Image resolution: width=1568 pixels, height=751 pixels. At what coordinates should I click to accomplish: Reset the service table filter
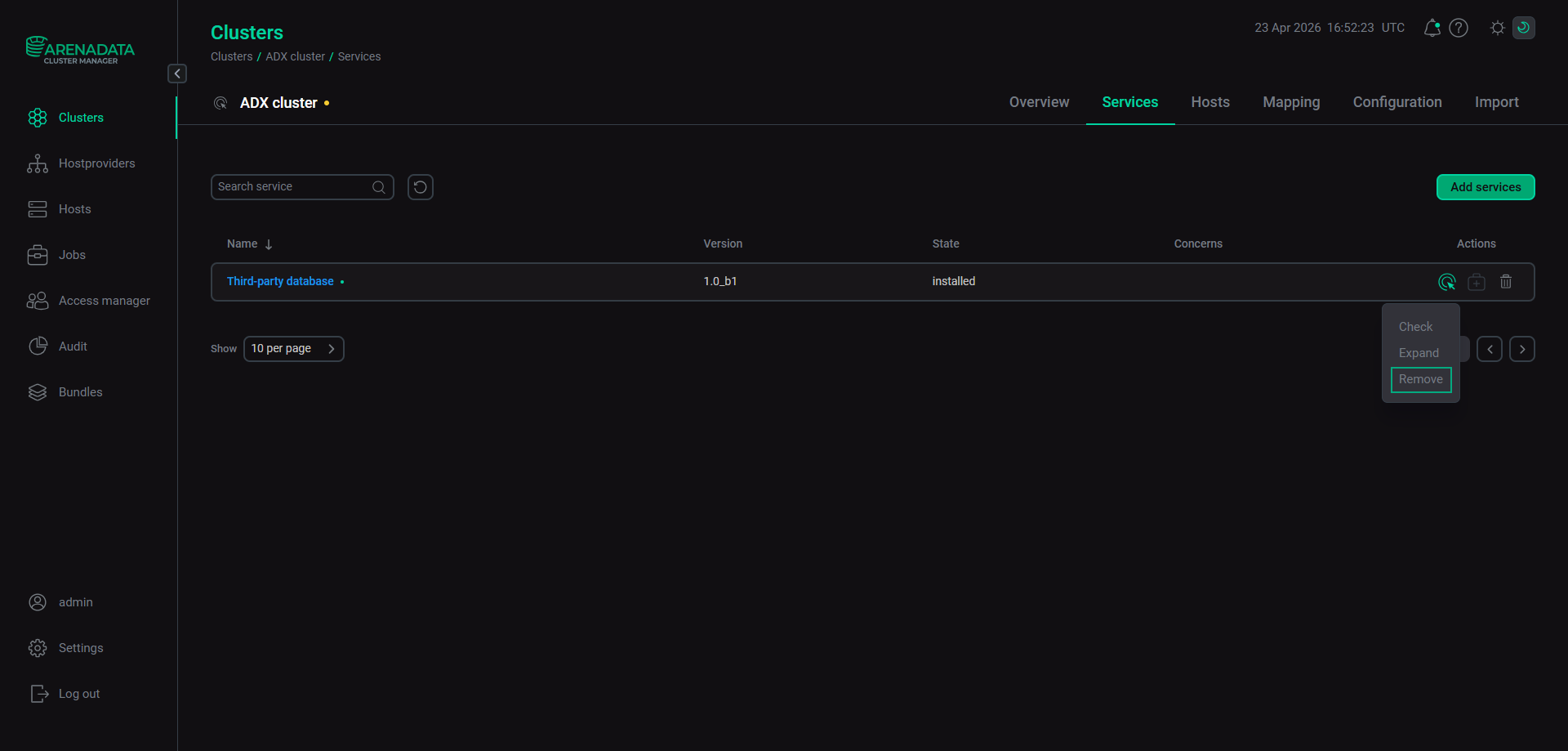click(421, 187)
